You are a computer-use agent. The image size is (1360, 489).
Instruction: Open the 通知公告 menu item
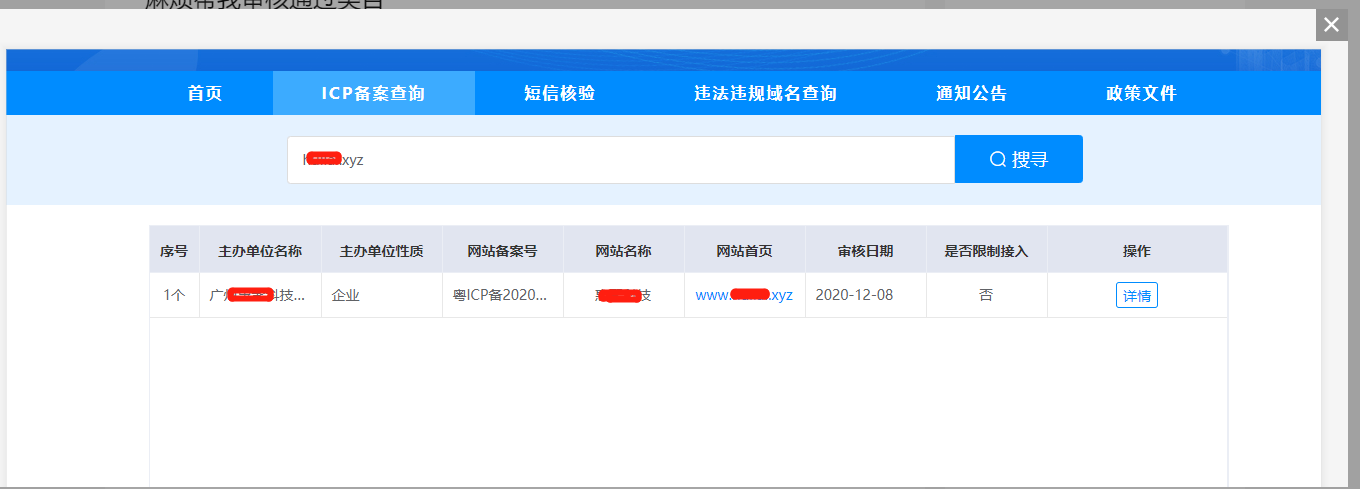(x=971, y=93)
